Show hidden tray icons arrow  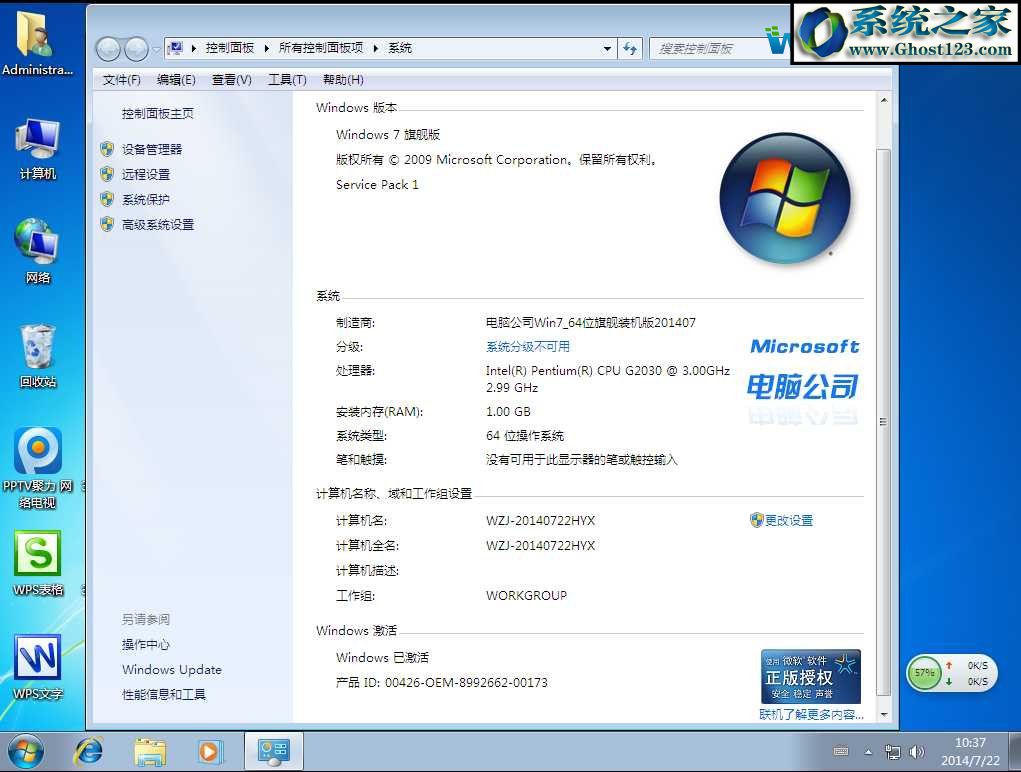point(868,752)
